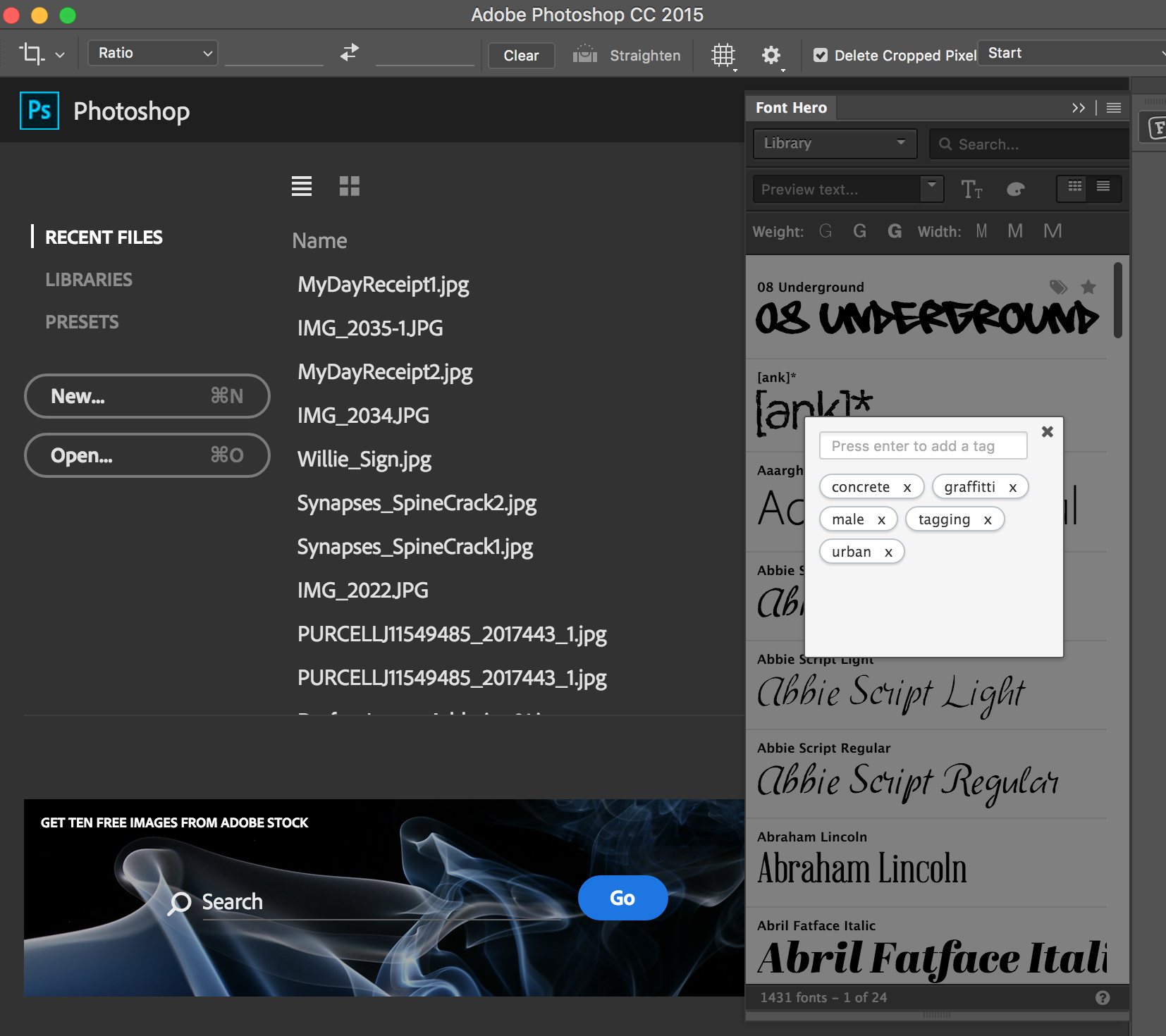Select the Font Hero panel tab
This screenshot has width=1166, height=1036.
[791, 108]
